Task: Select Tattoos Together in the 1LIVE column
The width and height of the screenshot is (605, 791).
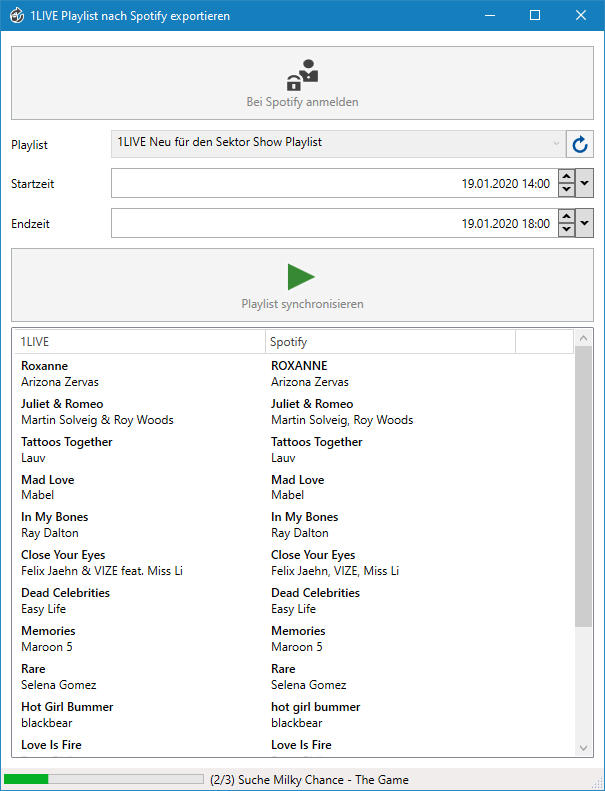Action: pyautogui.click(x=67, y=442)
